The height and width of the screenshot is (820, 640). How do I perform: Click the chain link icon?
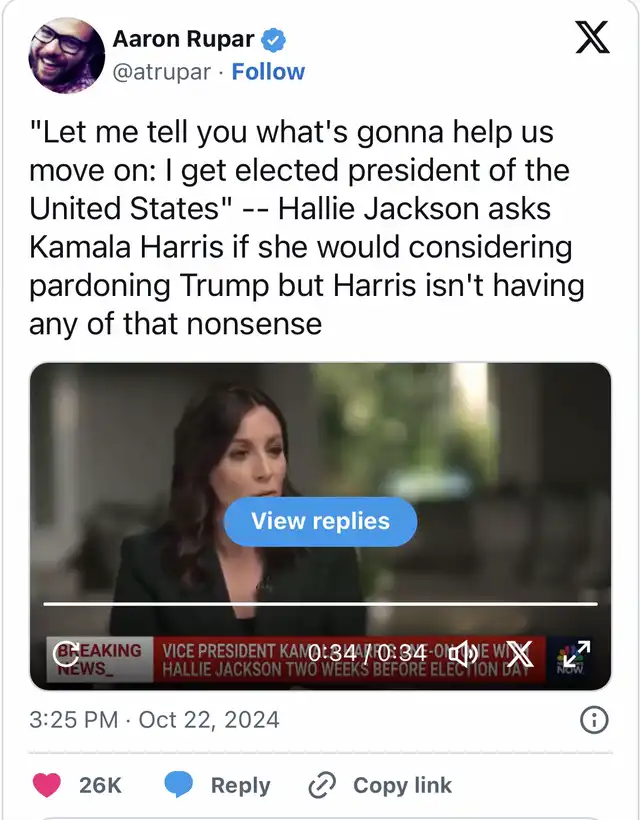pyautogui.click(x=322, y=785)
